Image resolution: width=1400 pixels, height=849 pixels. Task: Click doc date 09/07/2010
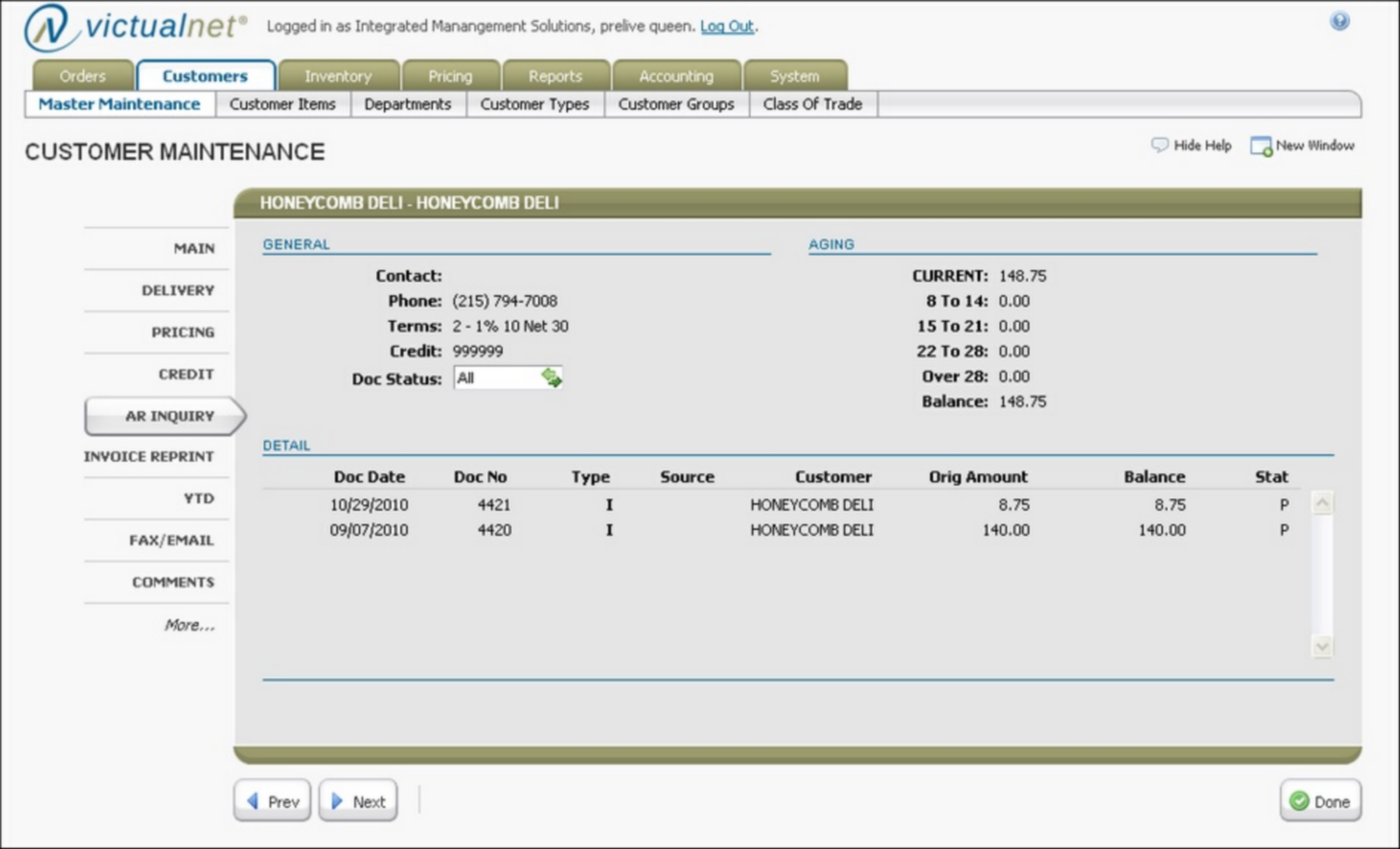369,530
